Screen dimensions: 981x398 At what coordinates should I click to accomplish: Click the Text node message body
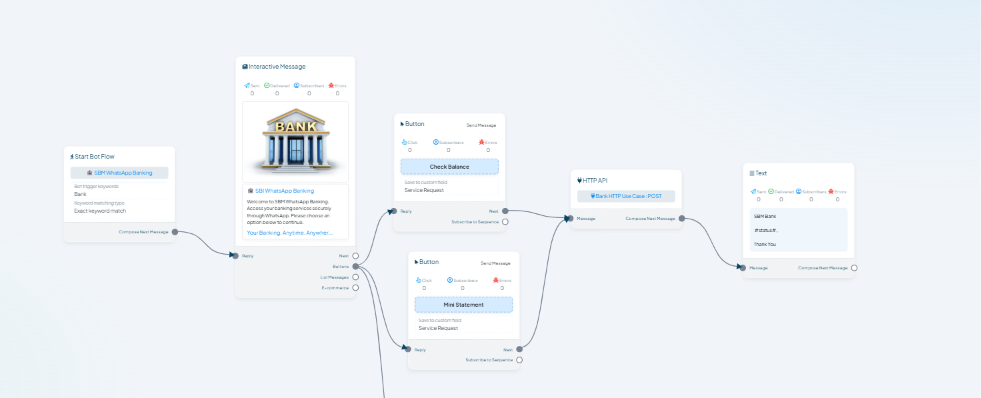798,230
